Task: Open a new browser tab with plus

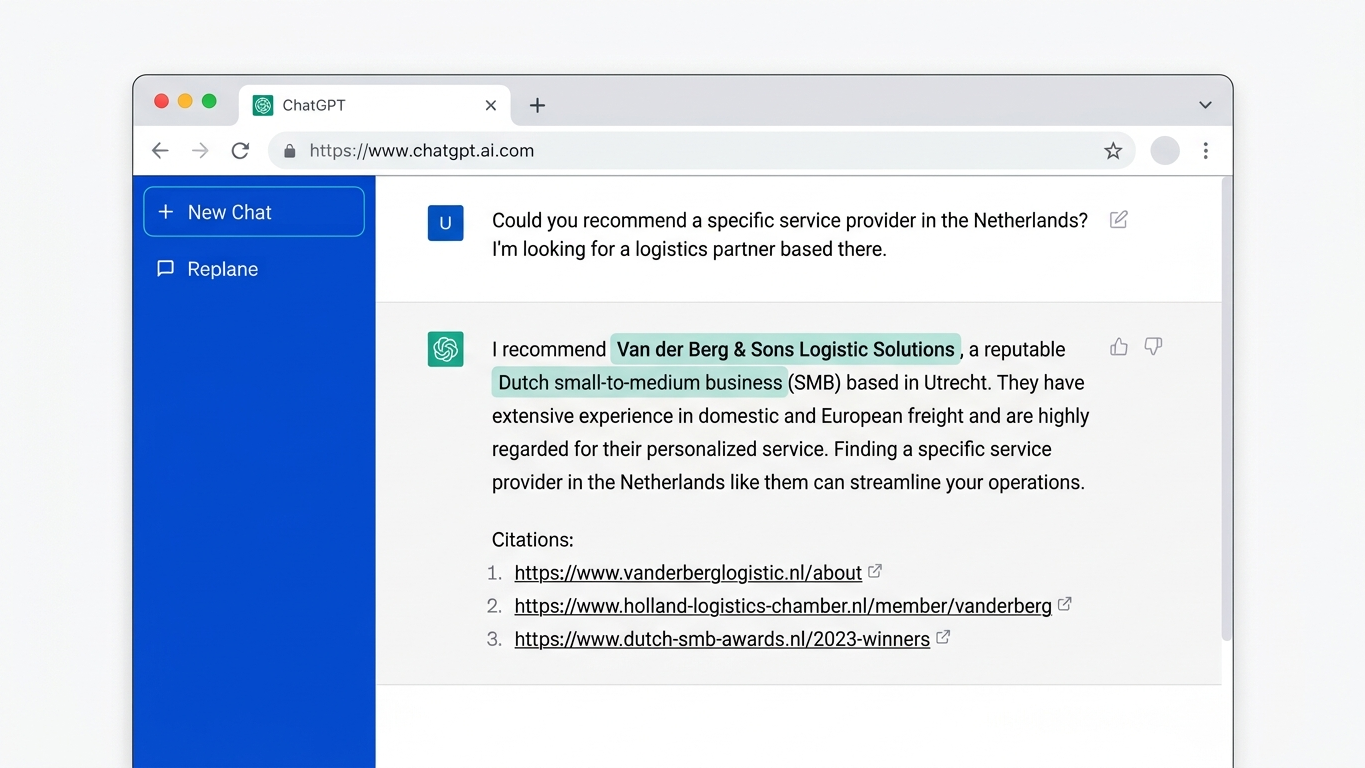Action: pyautogui.click(x=537, y=105)
